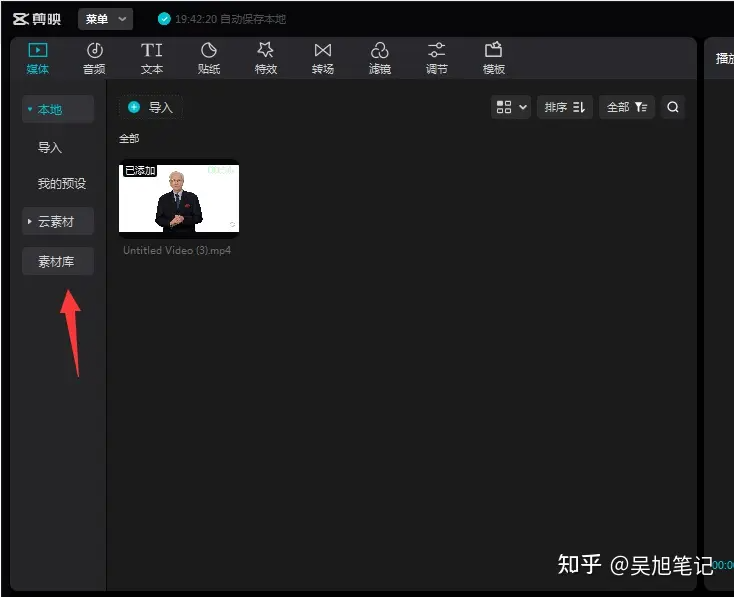734x597 pixels.
Task: Open the 转场 (Transitions) tab
Action: point(323,59)
